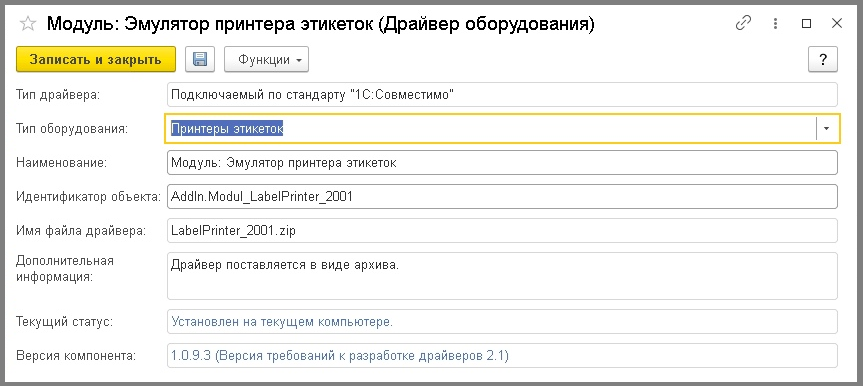Click the 'Записать и закрыть' button
This screenshot has width=863, height=386.
[96, 59]
